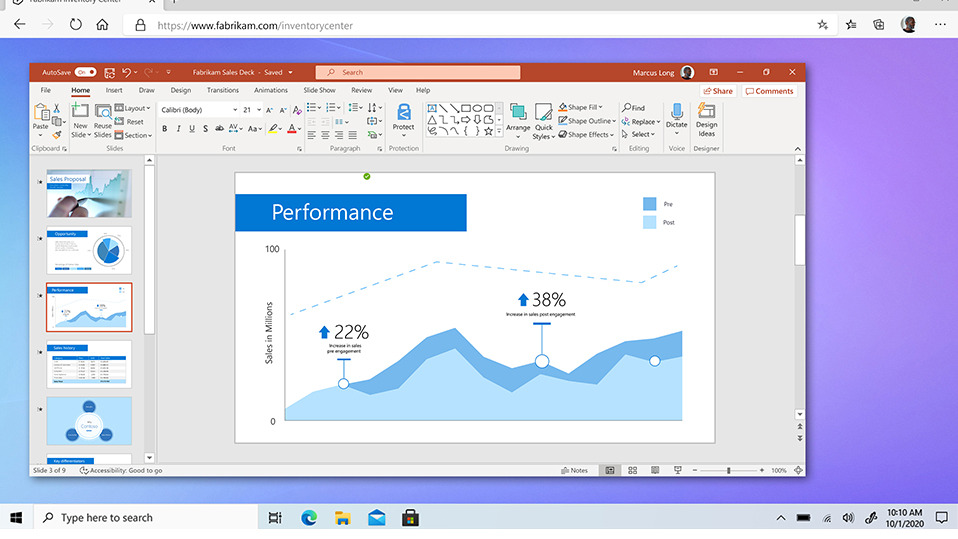Toggle text shadow formatting

[205, 128]
